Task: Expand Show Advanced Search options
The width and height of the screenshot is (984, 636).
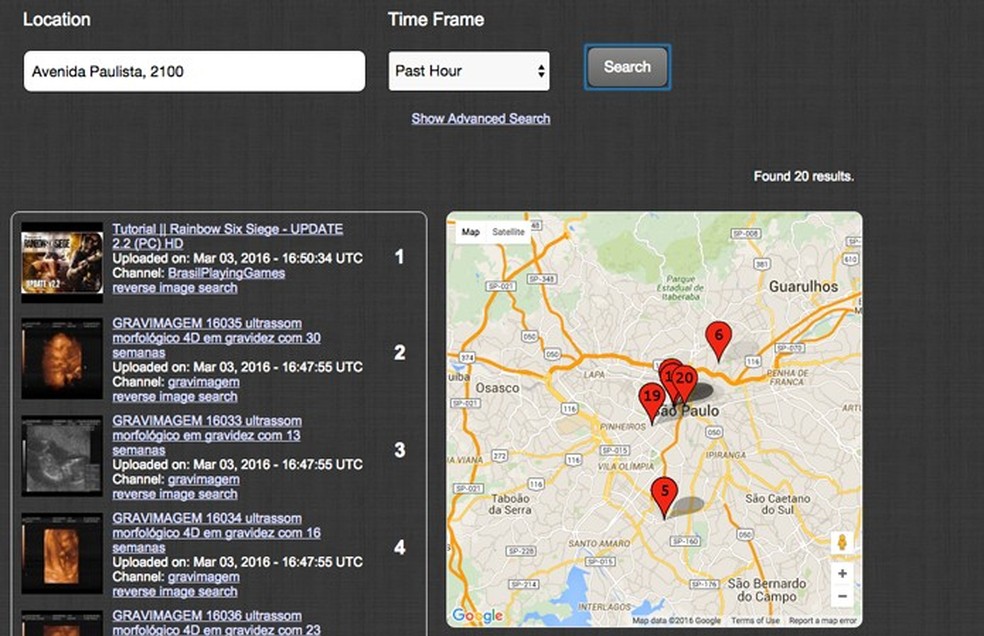Action: [481, 119]
